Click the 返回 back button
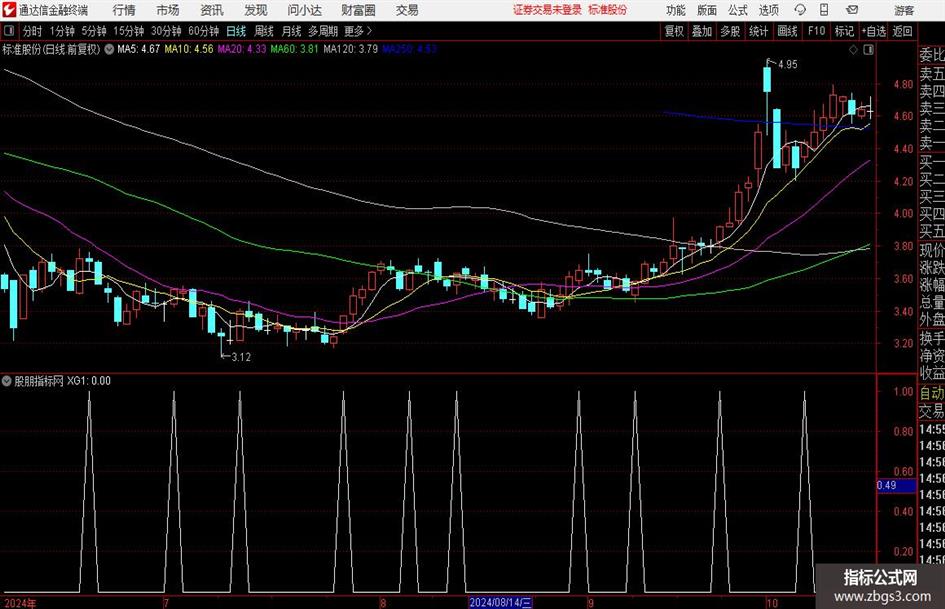 click(902, 31)
